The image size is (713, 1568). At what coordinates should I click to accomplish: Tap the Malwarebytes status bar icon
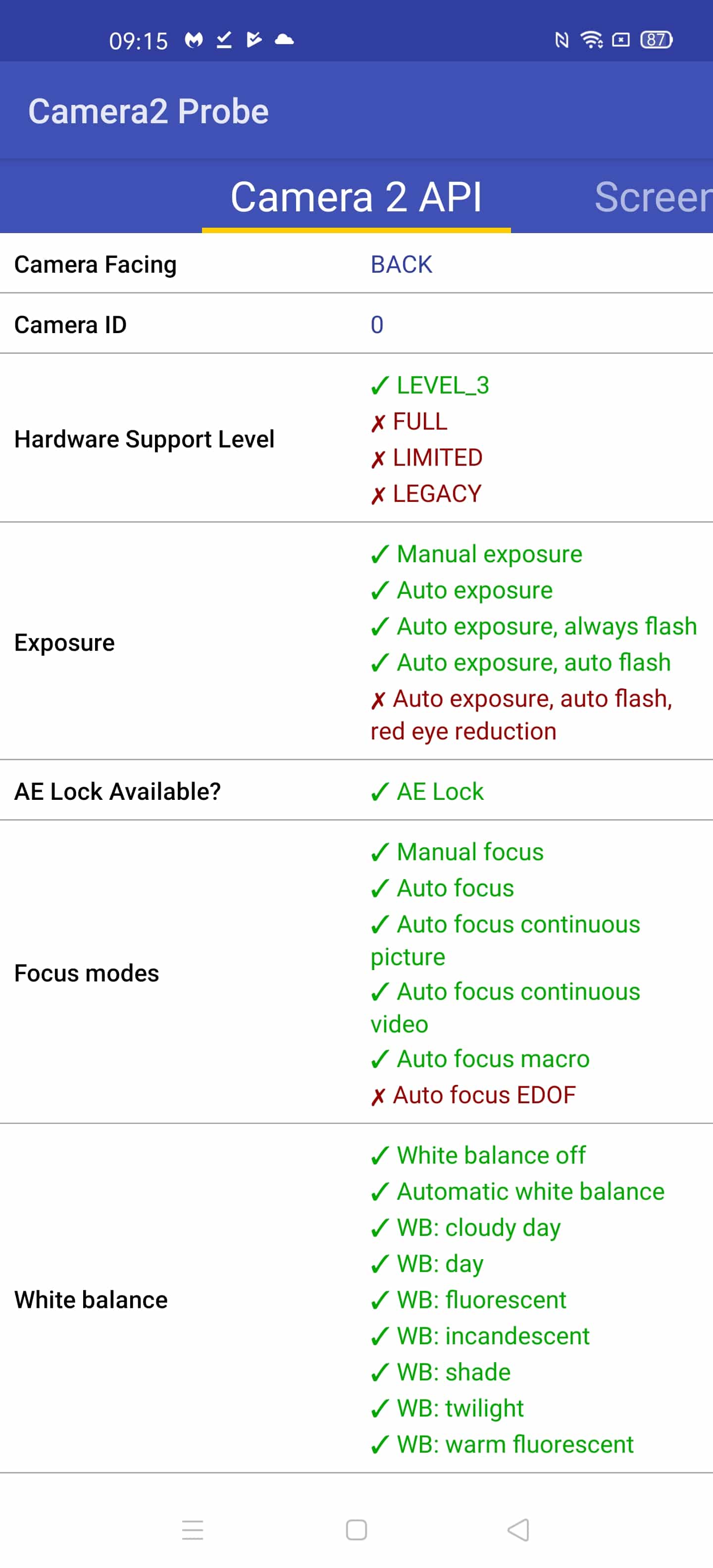pos(194,40)
